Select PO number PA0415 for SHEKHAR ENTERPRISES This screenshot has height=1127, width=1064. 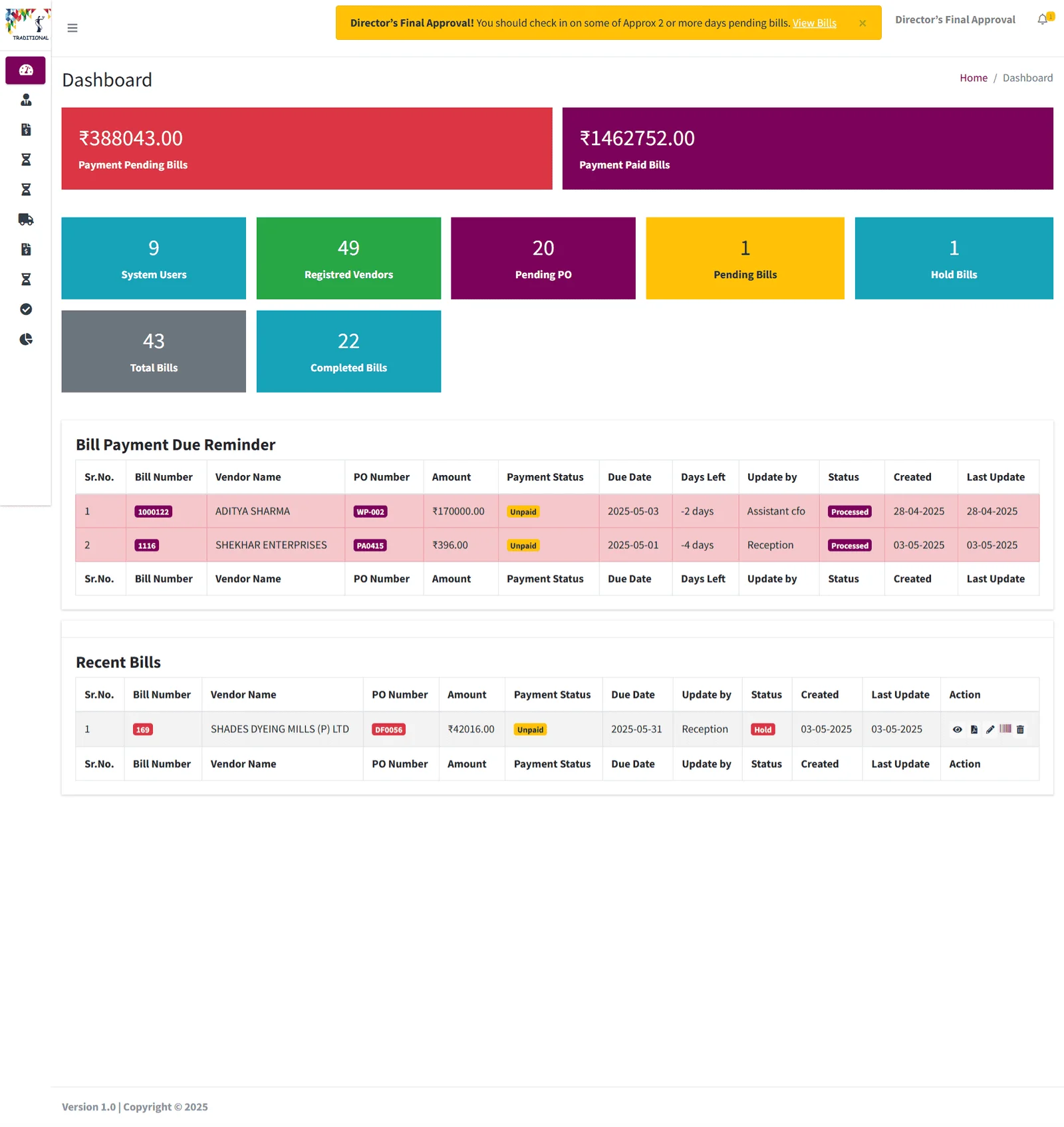(x=370, y=545)
